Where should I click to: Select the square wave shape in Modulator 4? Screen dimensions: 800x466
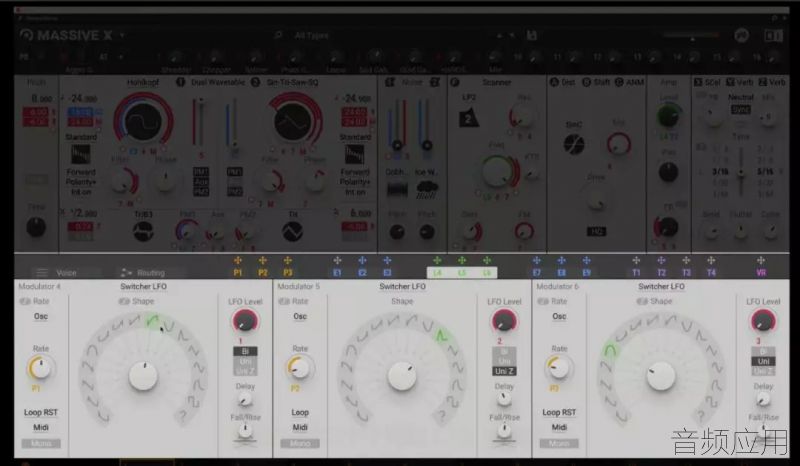point(193,401)
